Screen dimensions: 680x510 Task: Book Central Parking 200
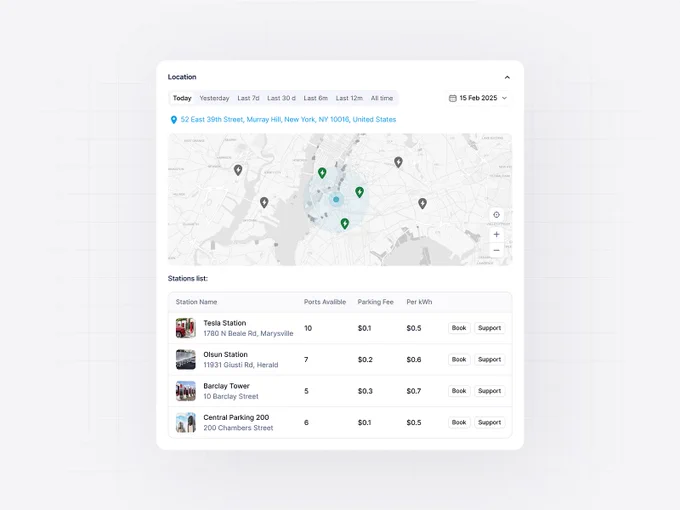459,422
